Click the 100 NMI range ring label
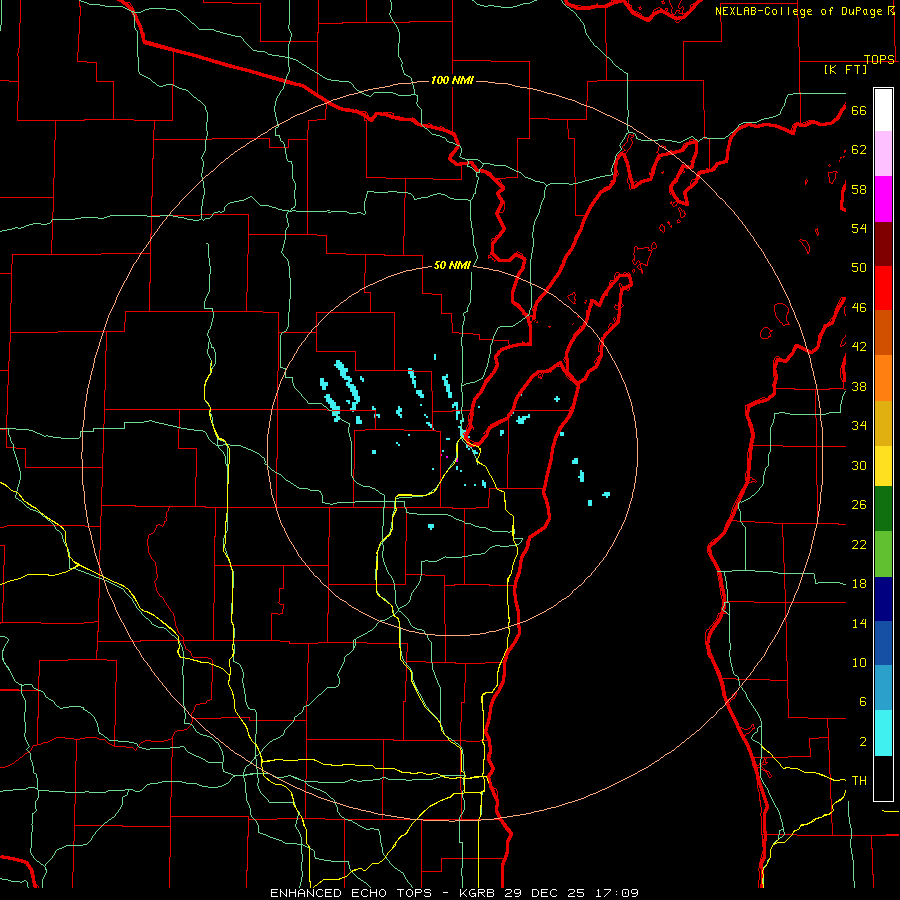The height and width of the screenshot is (900, 900). tap(452, 80)
